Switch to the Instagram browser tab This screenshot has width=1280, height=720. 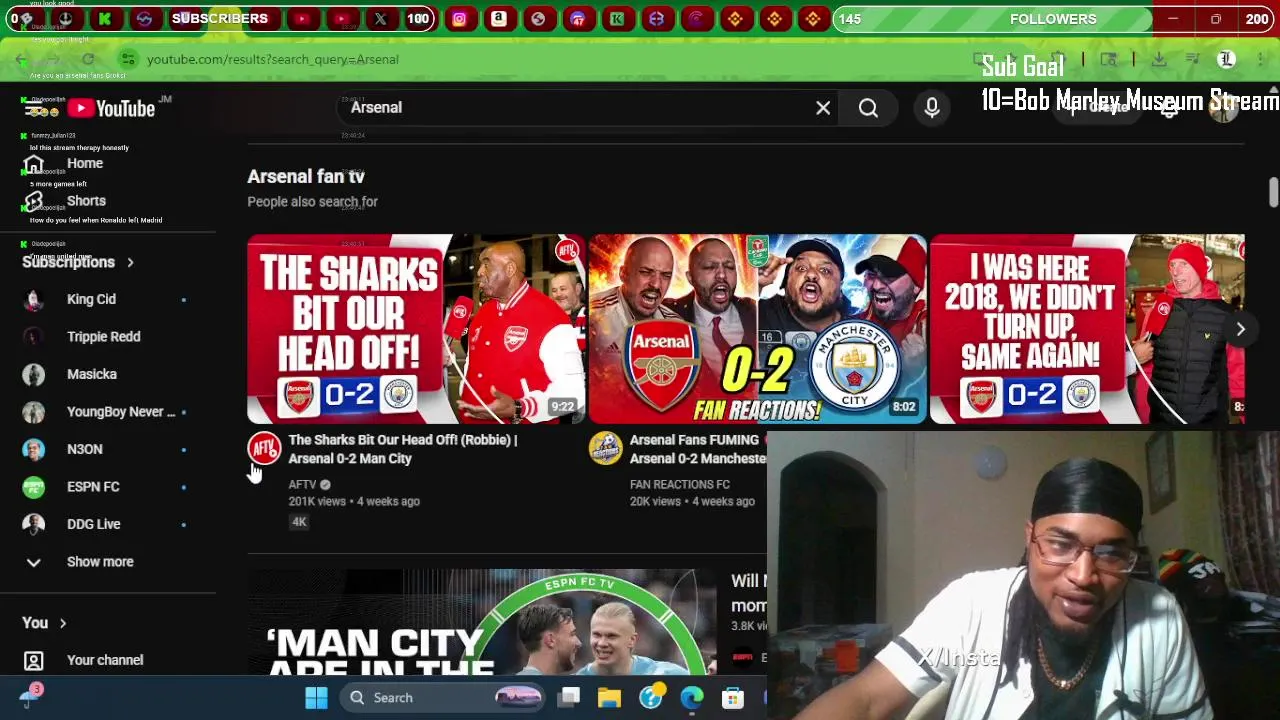pyautogui.click(x=459, y=19)
